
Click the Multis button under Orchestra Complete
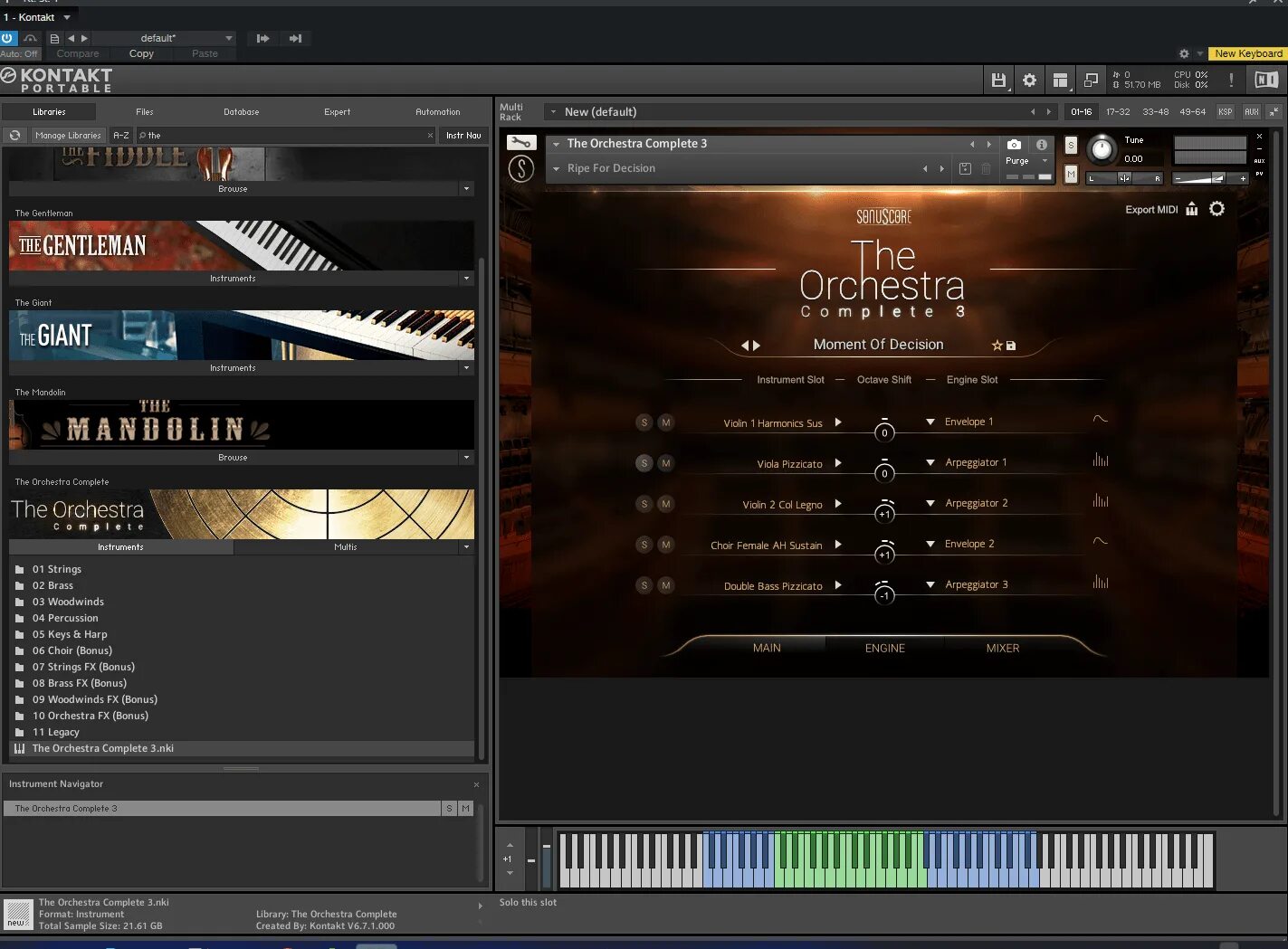(346, 547)
